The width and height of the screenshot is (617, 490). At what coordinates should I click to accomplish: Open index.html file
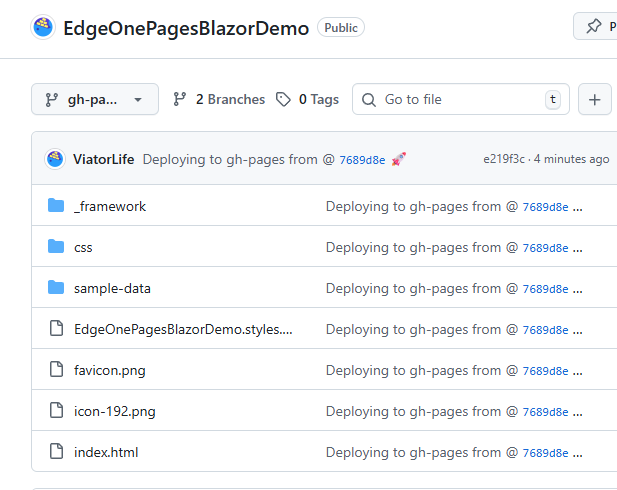[106, 452]
